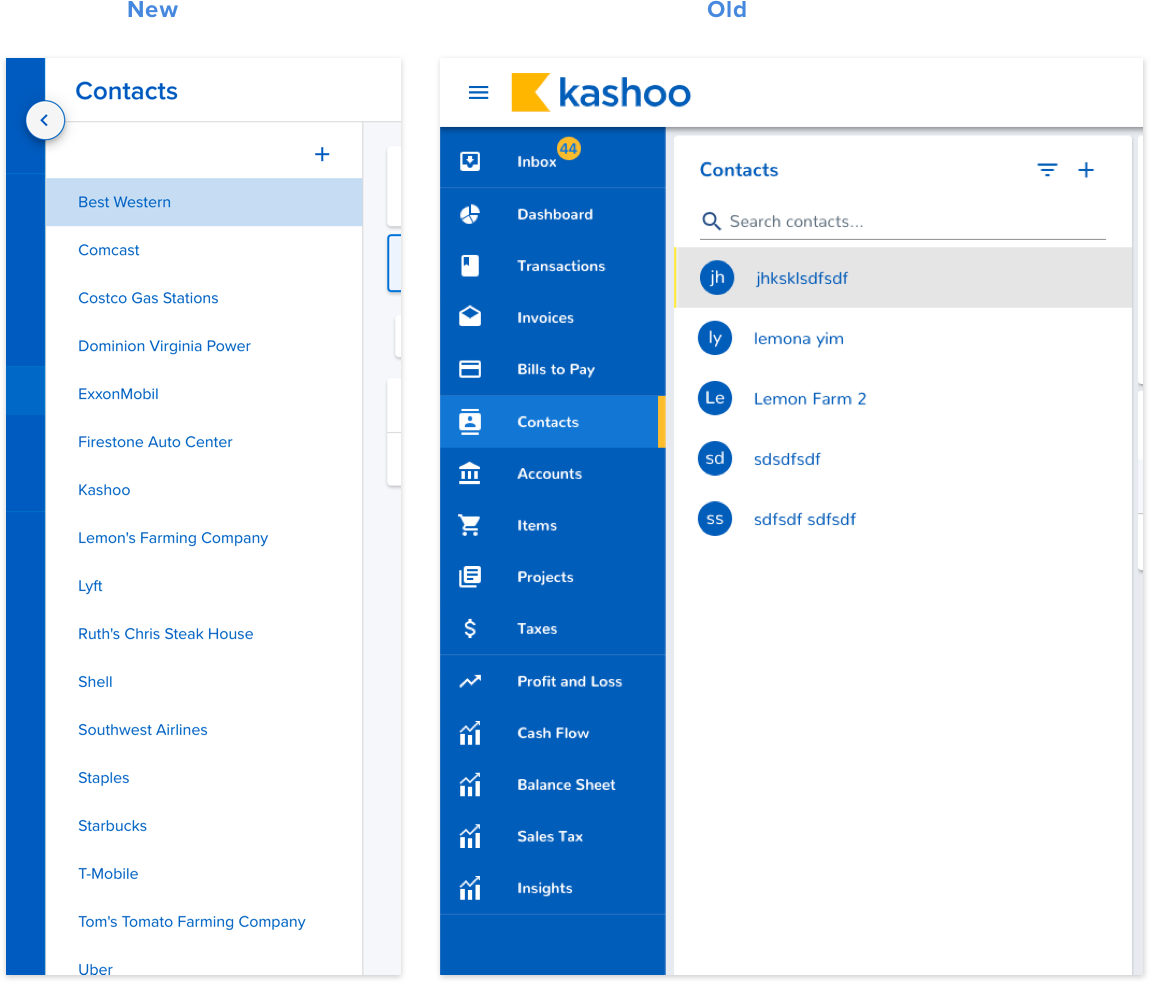The image size is (1150, 983).
Task: Select contact sdfsdf sdfsdf
Action: click(x=904, y=519)
